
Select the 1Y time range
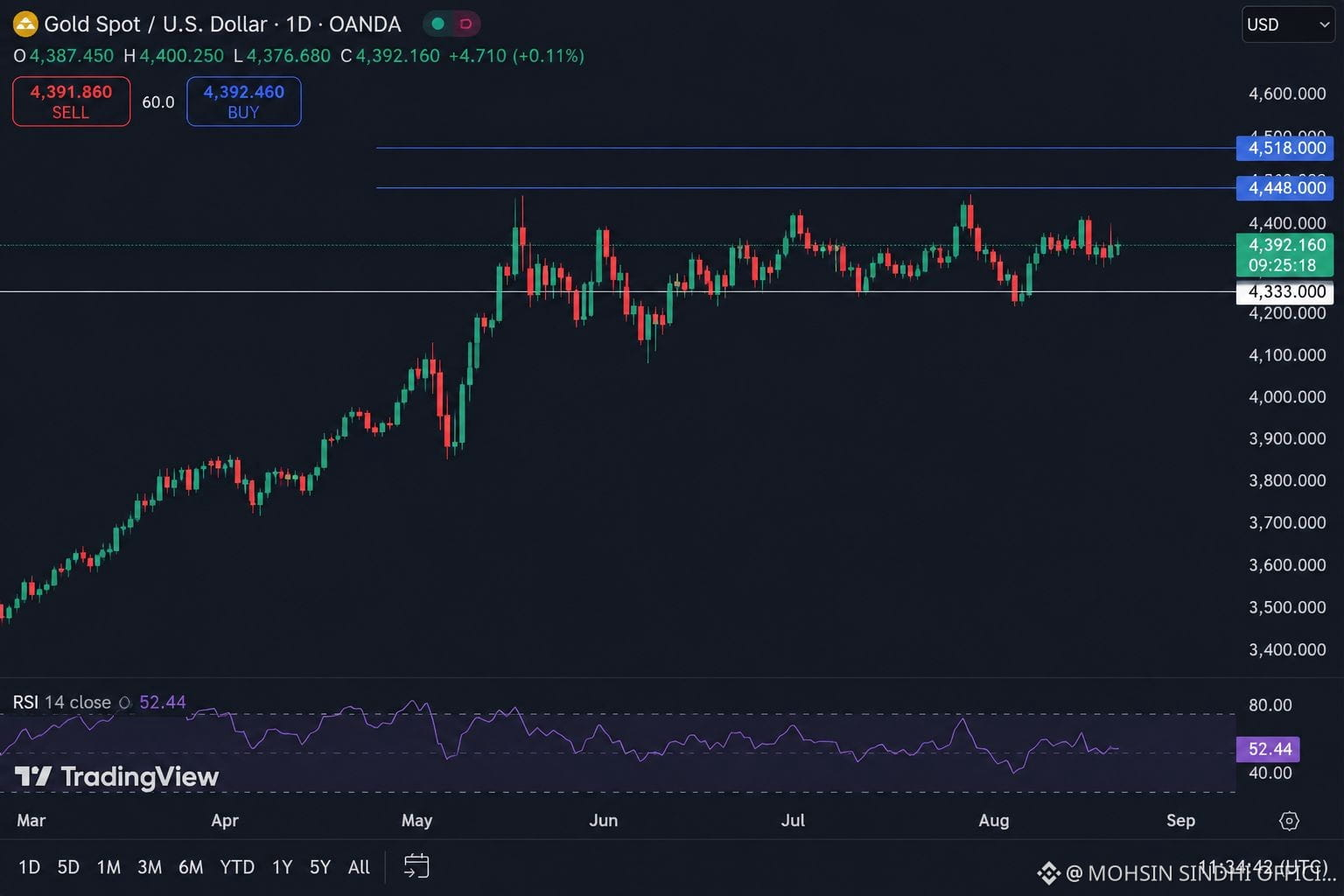(x=282, y=867)
